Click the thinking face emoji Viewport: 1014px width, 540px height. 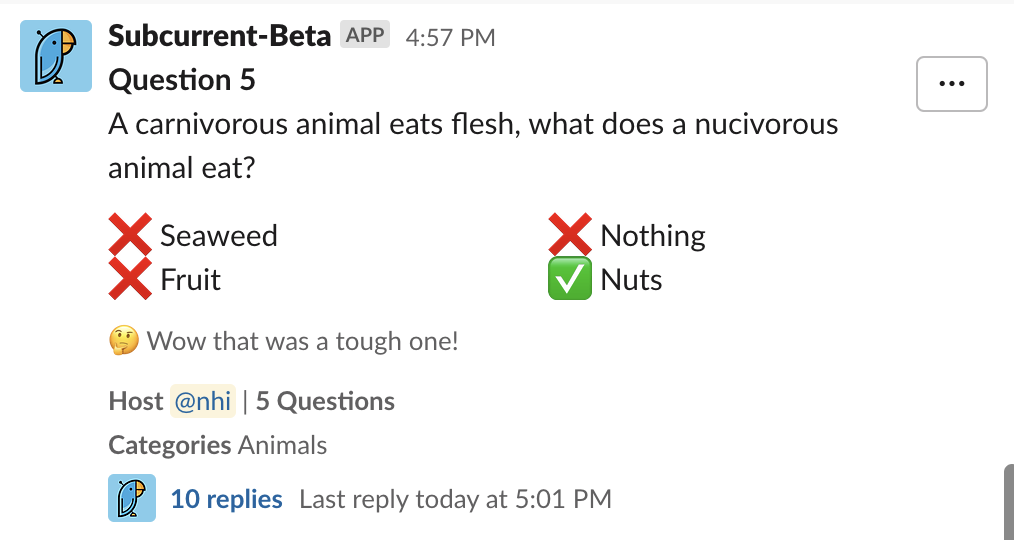(124, 341)
